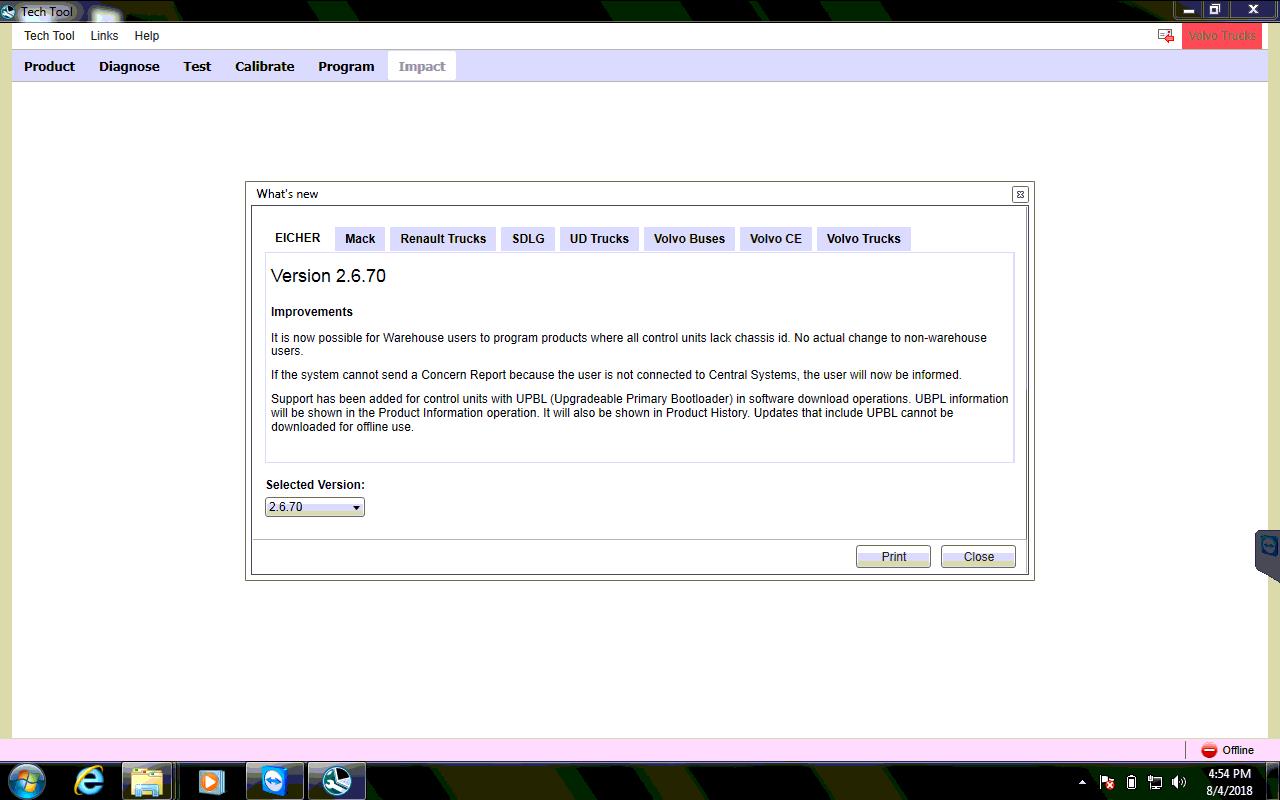The height and width of the screenshot is (800, 1280).
Task: Open the volume speaker icon
Action: [1179, 782]
